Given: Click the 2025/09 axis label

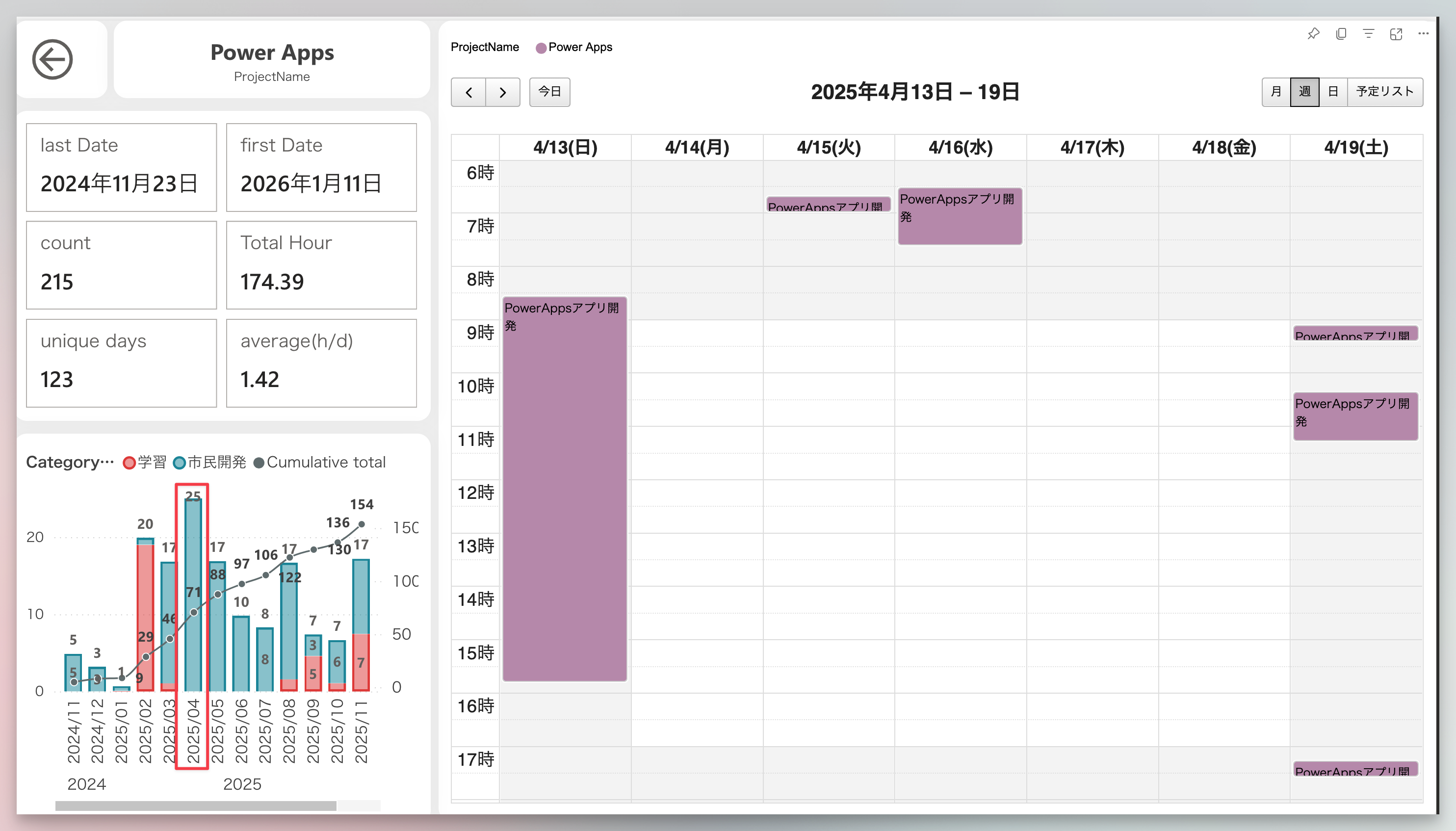Looking at the screenshot, I should click(x=313, y=731).
